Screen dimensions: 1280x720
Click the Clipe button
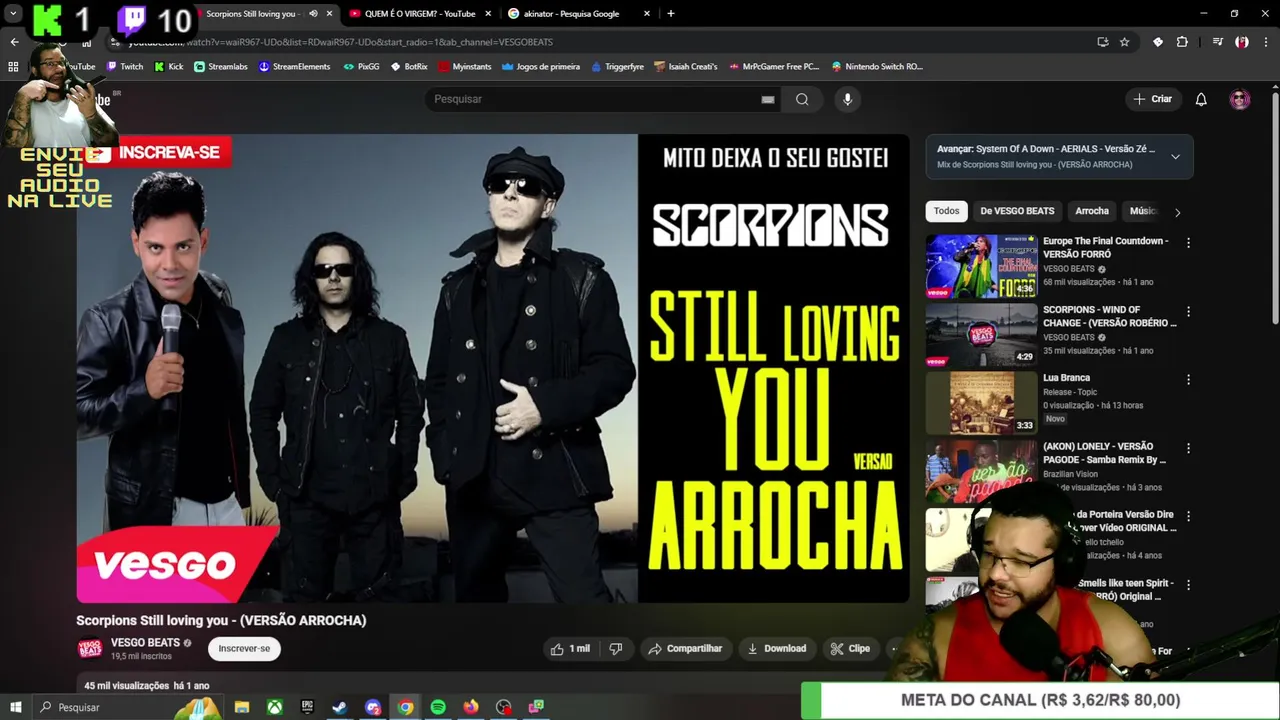tap(850, 649)
